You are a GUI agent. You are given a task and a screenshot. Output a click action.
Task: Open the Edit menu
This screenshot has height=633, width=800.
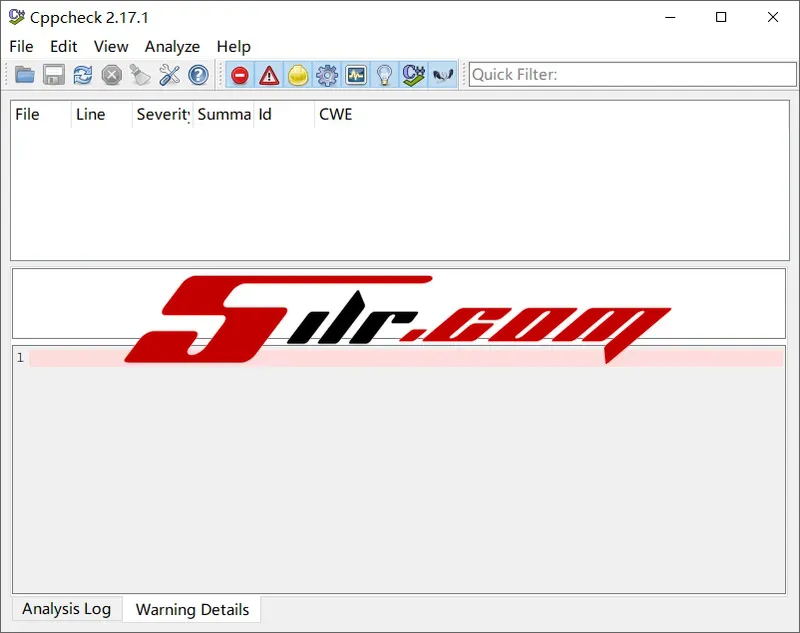click(64, 46)
